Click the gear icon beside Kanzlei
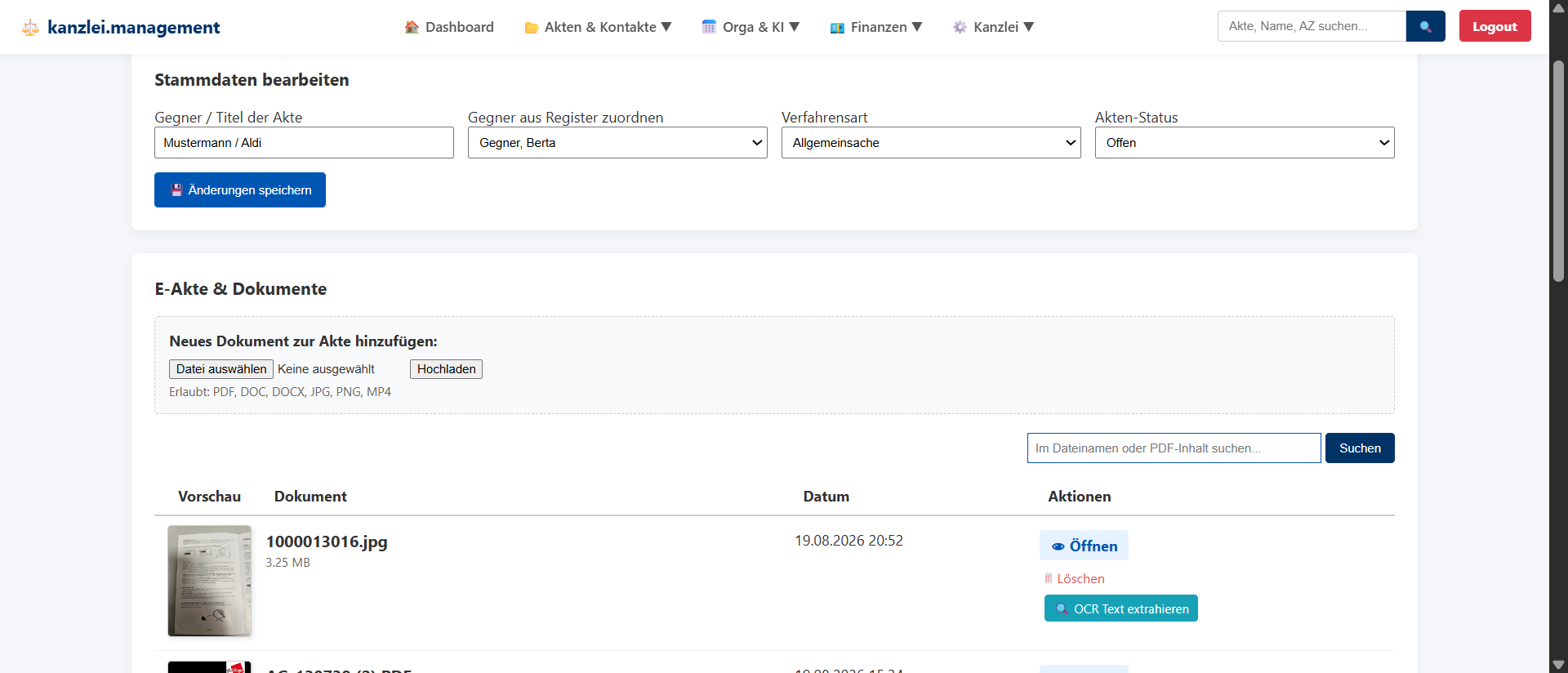This screenshot has height=673, width=1568. (960, 27)
